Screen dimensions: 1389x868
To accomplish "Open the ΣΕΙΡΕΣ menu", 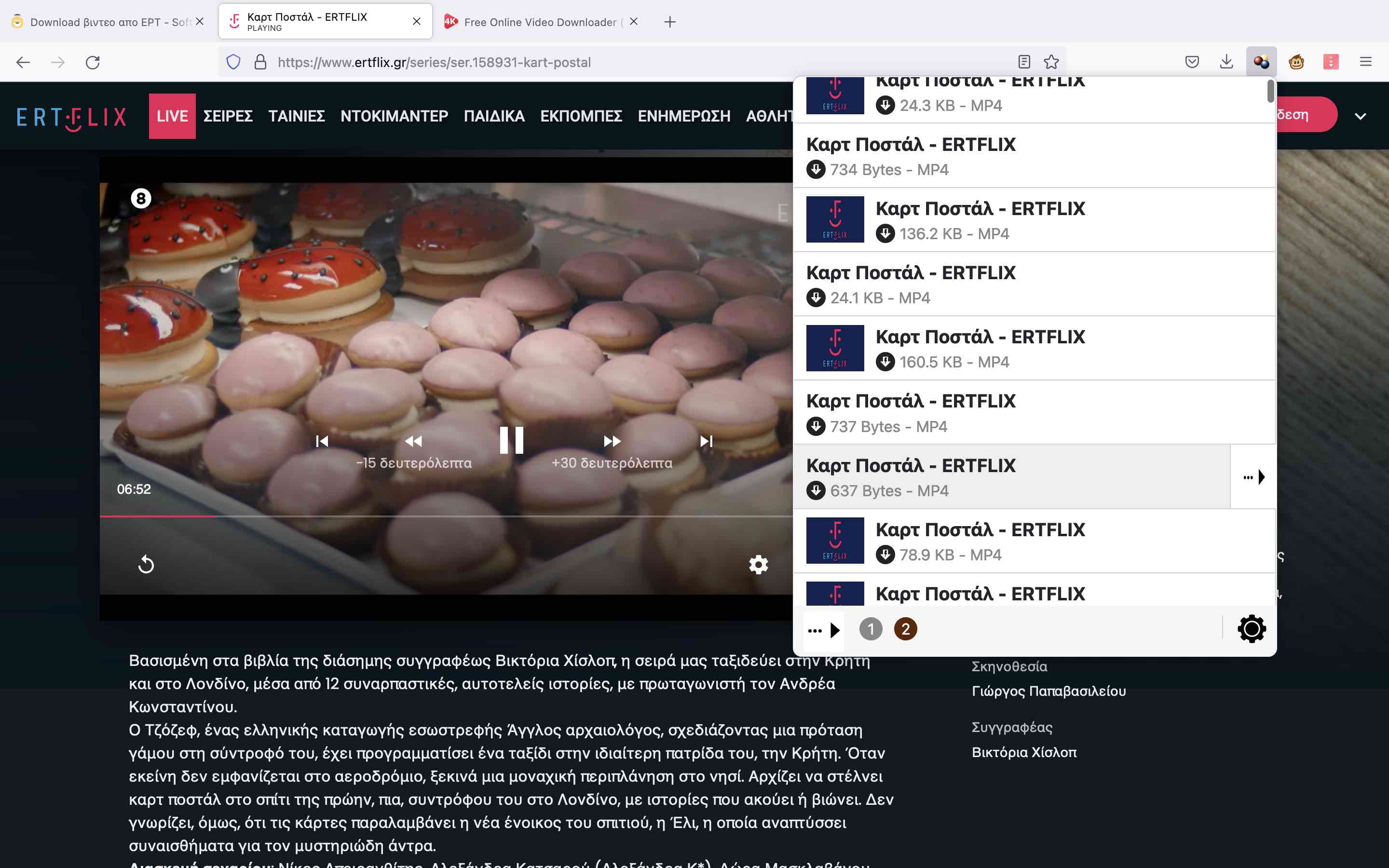I will point(228,116).
